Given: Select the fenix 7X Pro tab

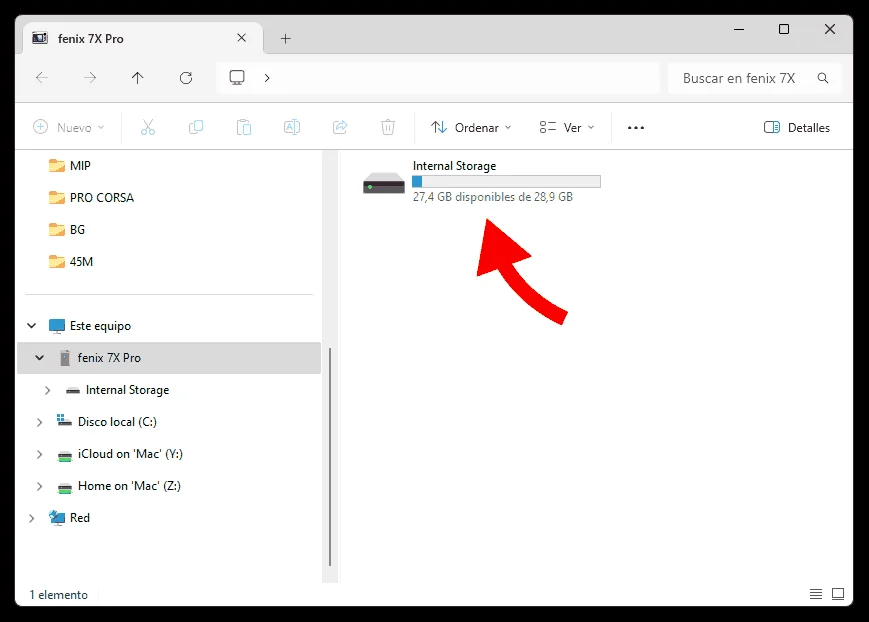Looking at the screenshot, I should tap(143, 38).
